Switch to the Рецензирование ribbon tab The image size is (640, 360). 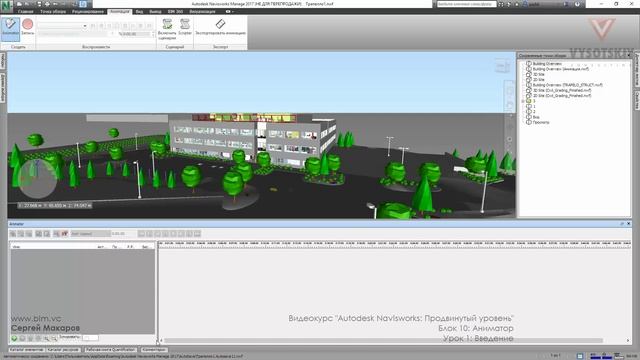pyautogui.click(x=88, y=11)
